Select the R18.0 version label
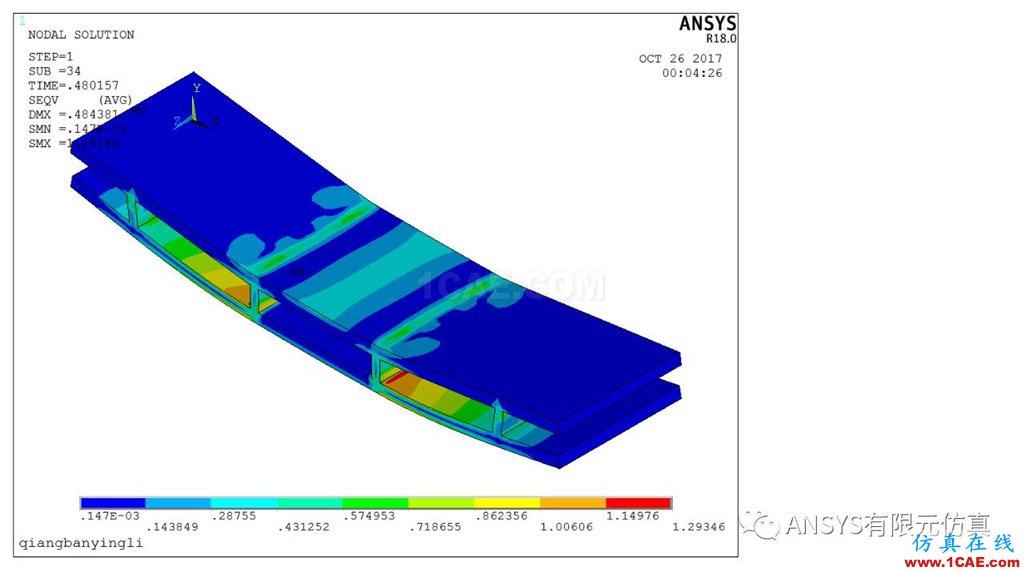Screen dimensions: 1024x570 [721, 39]
